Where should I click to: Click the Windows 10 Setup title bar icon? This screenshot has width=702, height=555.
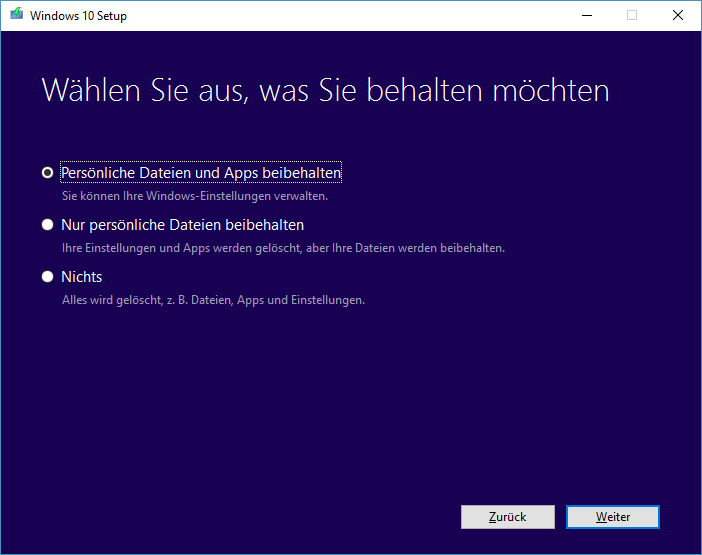point(17,14)
